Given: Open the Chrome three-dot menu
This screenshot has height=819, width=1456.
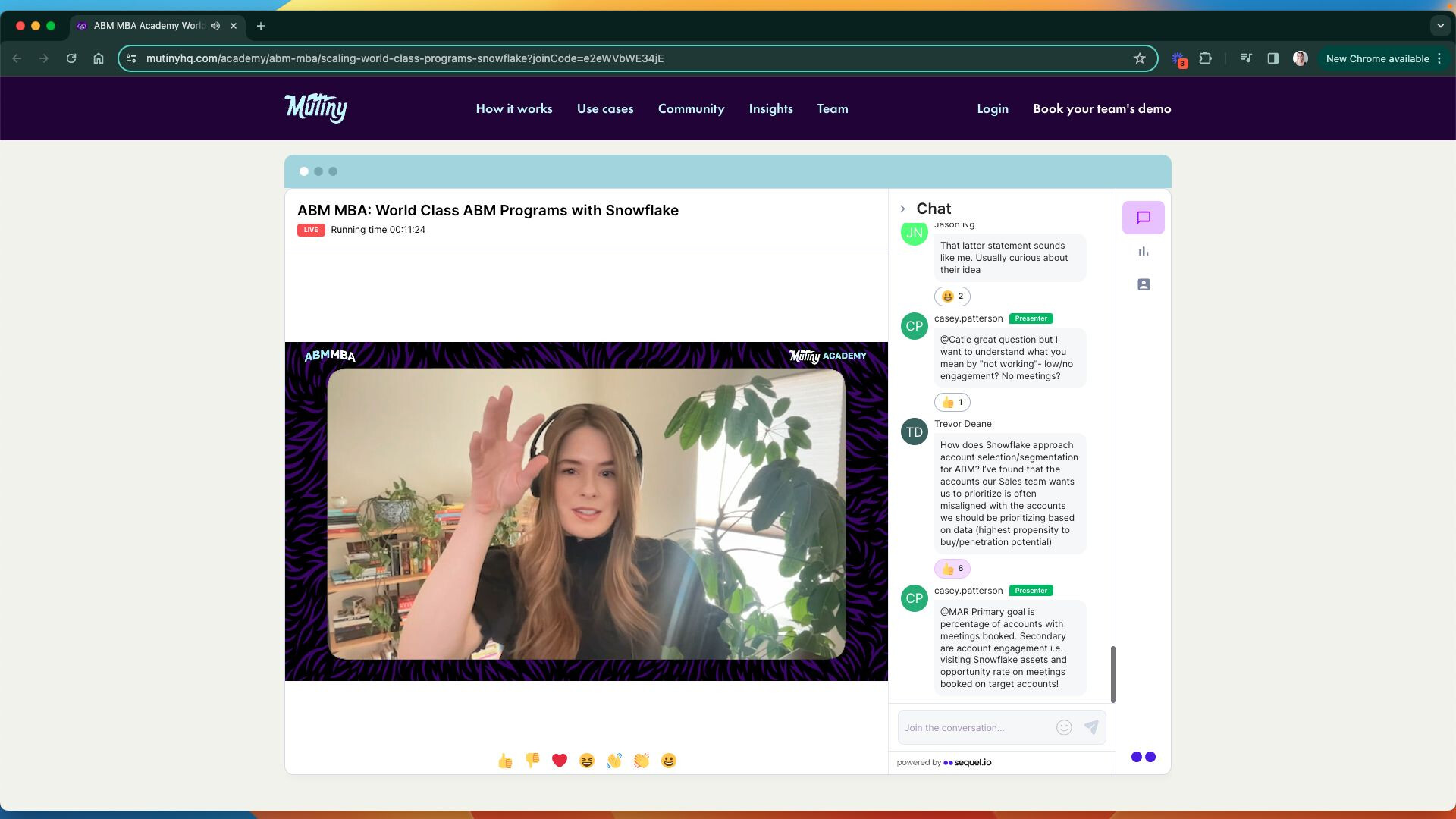Looking at the screenshot, I should click(x=1439, y=58).
